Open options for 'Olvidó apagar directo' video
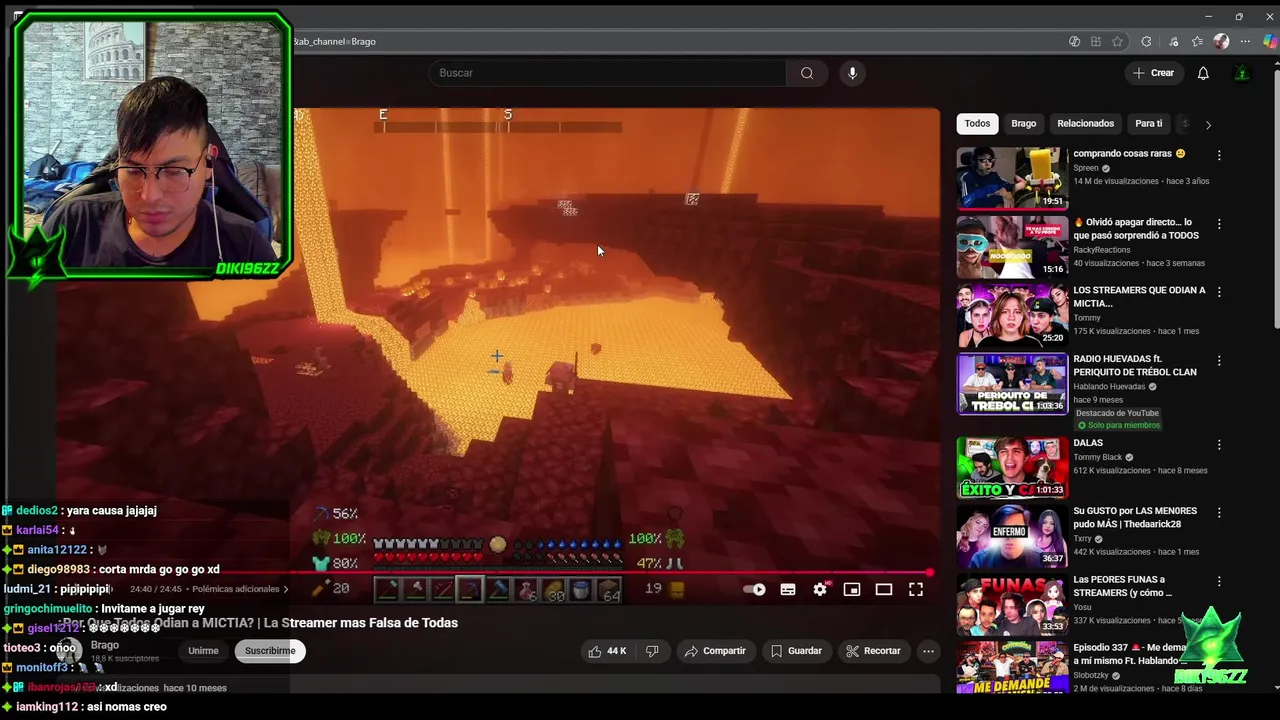The image size is (1280, 720). (1219, 224)
